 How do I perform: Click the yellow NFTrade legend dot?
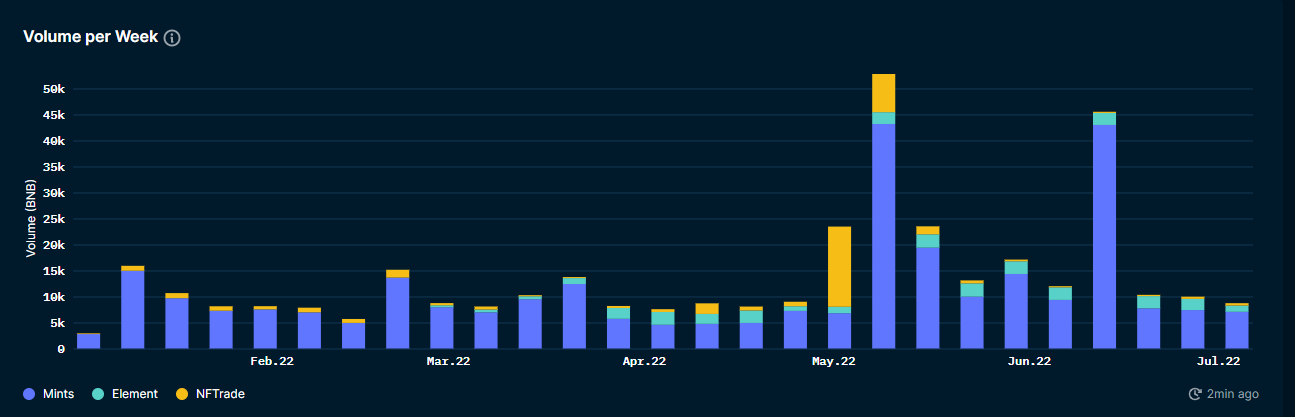click(x=181, y=394)
